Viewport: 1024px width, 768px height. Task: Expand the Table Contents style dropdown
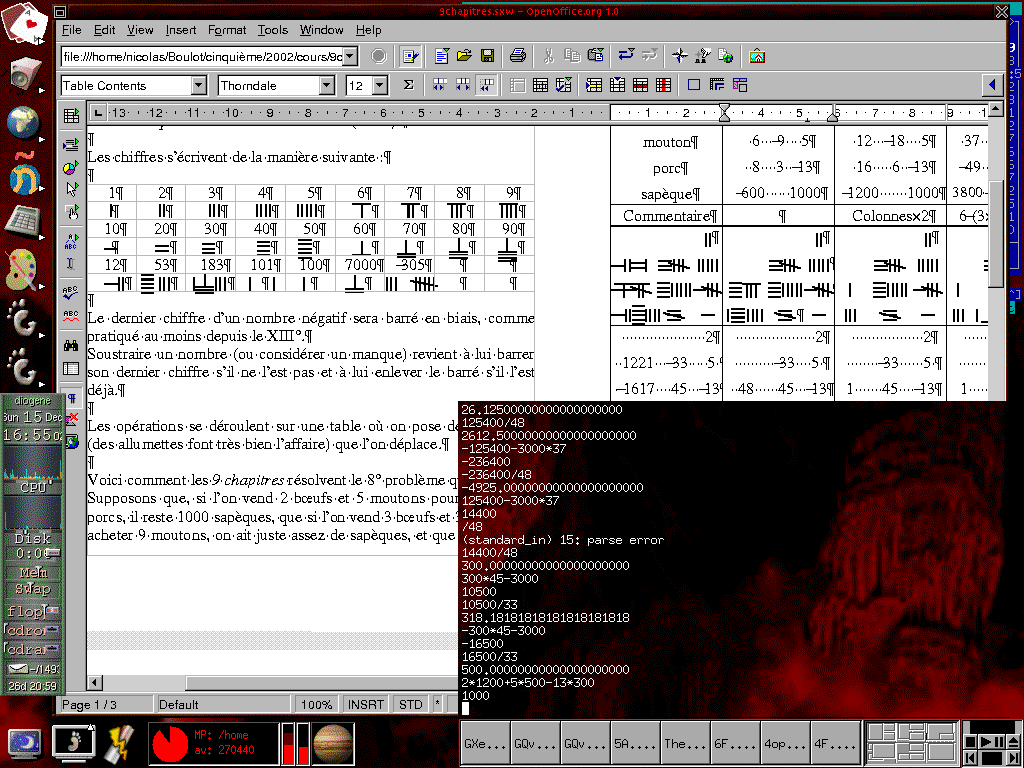[198, 86]
